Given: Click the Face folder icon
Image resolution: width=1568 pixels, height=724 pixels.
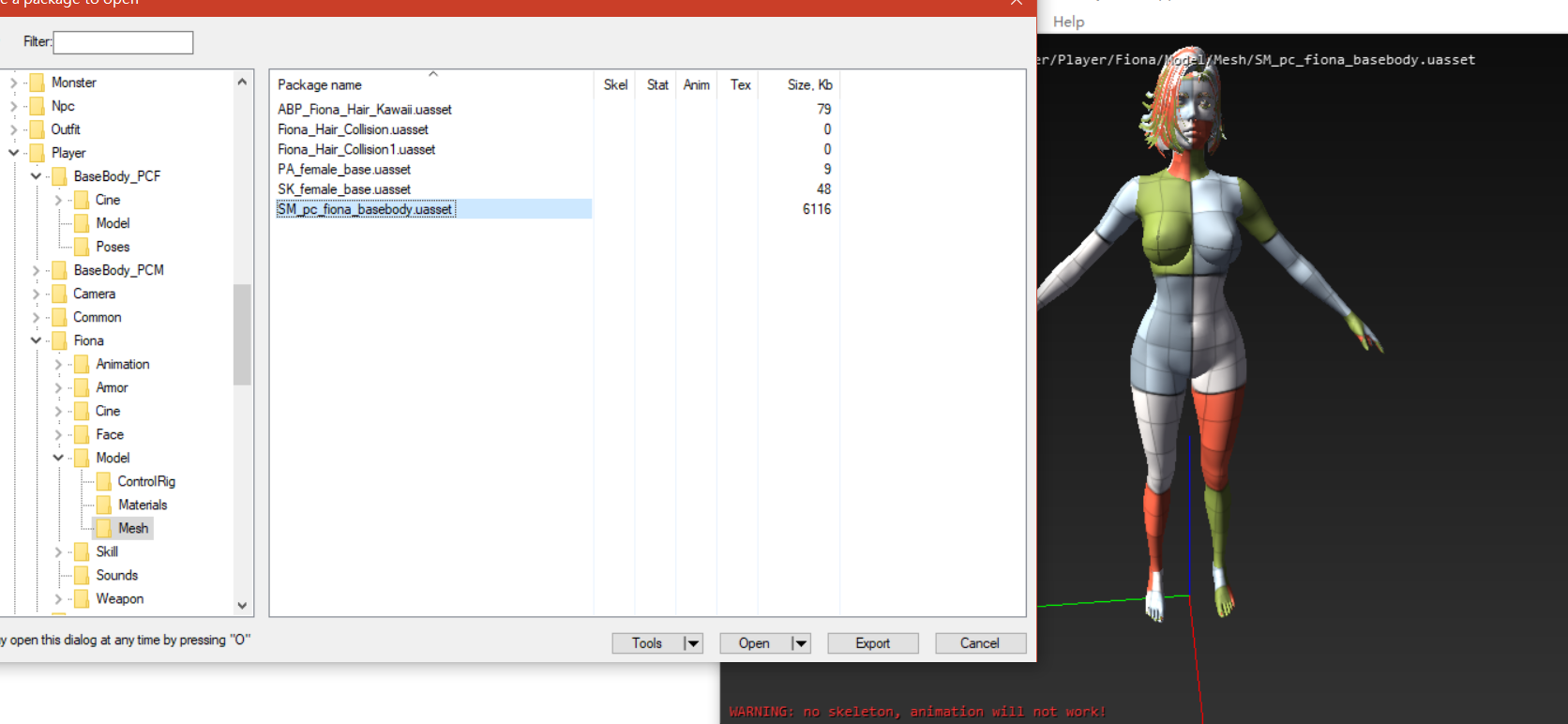Looking at the screenshot, I should [x=83, y=434].
